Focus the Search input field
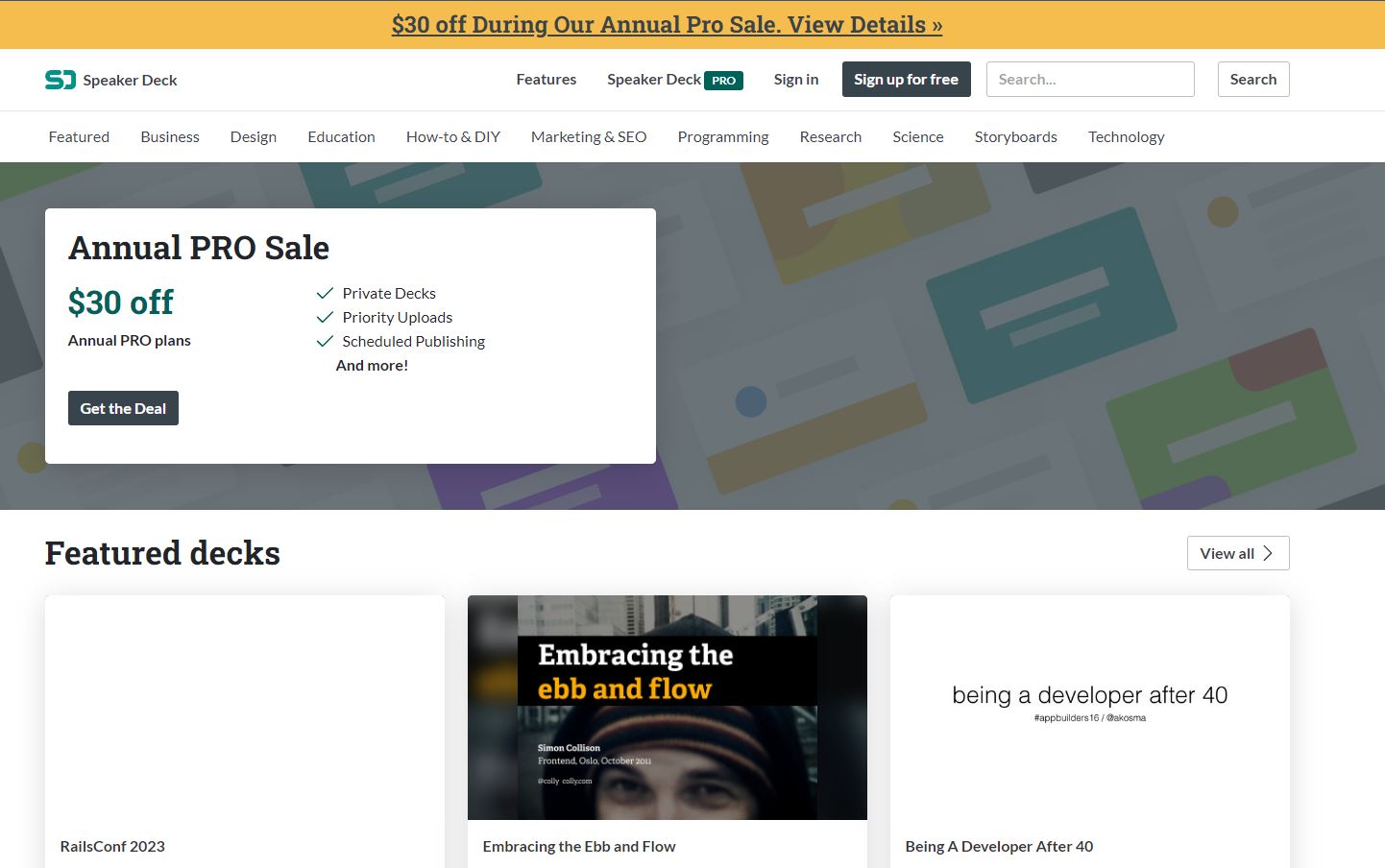The width and height of the screenshot is (1385, 868). point(1090,80)
